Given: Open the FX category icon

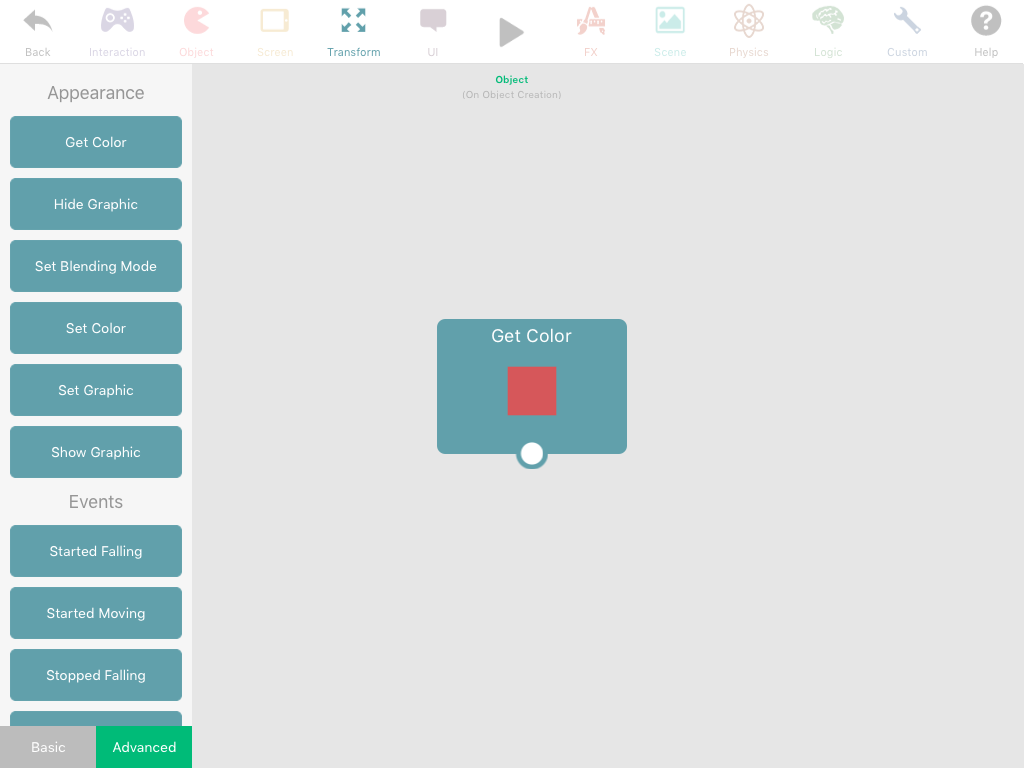Looking at the screenshot, I should [x=591, y=22].
